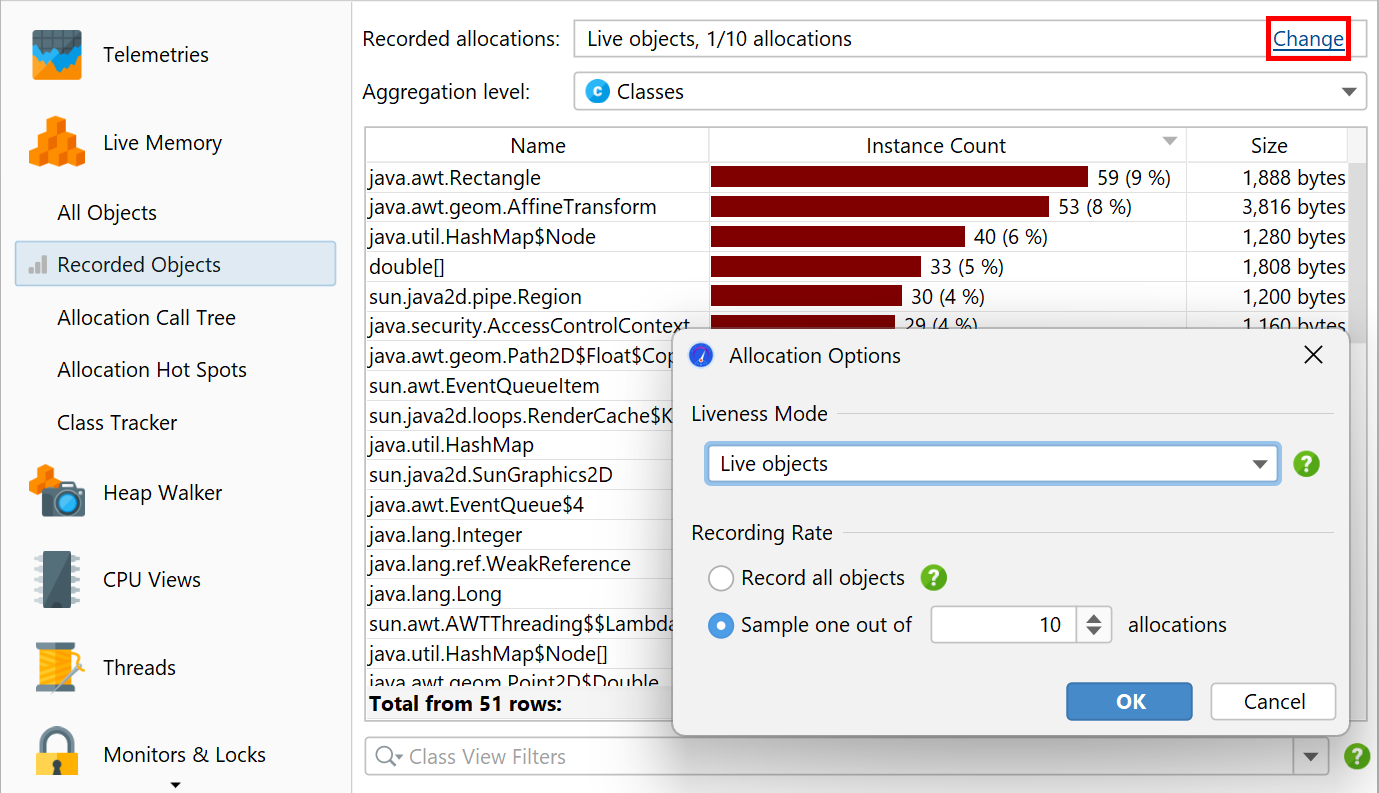Confirm with the OK button
This screenshot has width=1379, height=793.
[1129, 702]
